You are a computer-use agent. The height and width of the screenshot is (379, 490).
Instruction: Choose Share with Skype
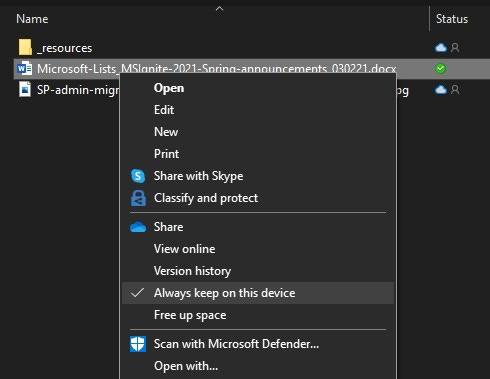258,176
